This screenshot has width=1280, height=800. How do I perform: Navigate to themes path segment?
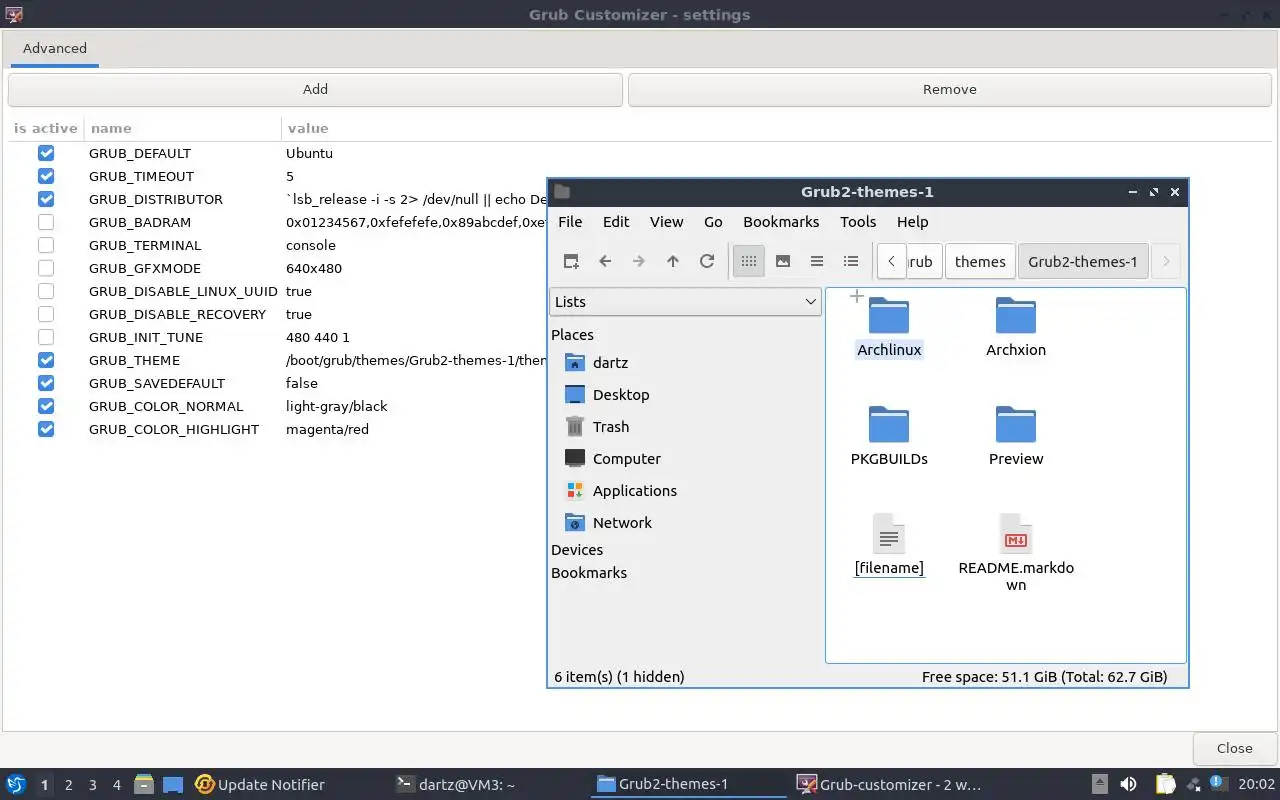coord(980,262)
